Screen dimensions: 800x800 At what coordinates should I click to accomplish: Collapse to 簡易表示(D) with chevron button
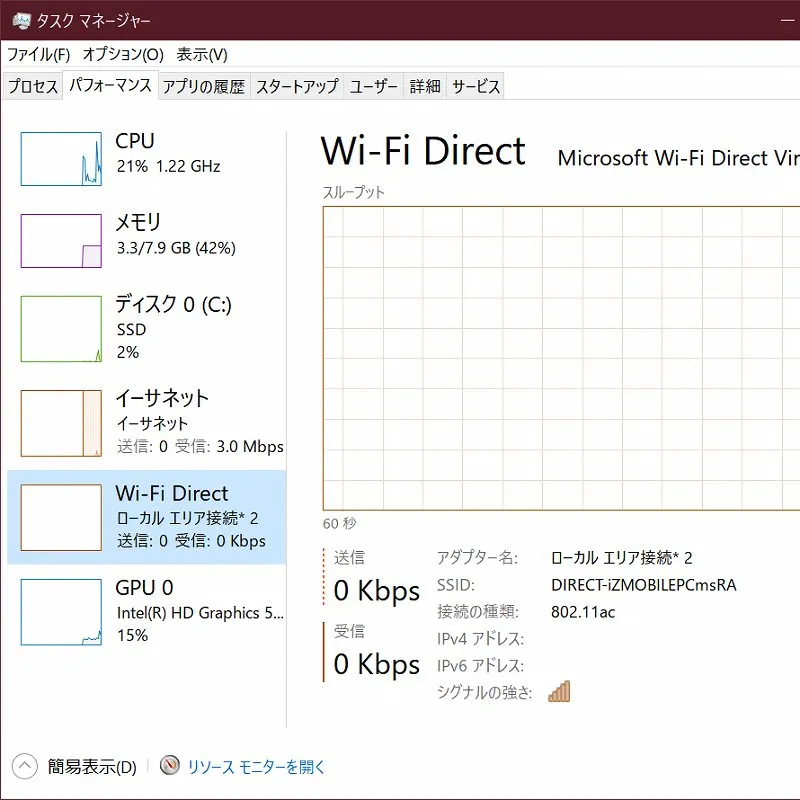click(x=24, y=766)
